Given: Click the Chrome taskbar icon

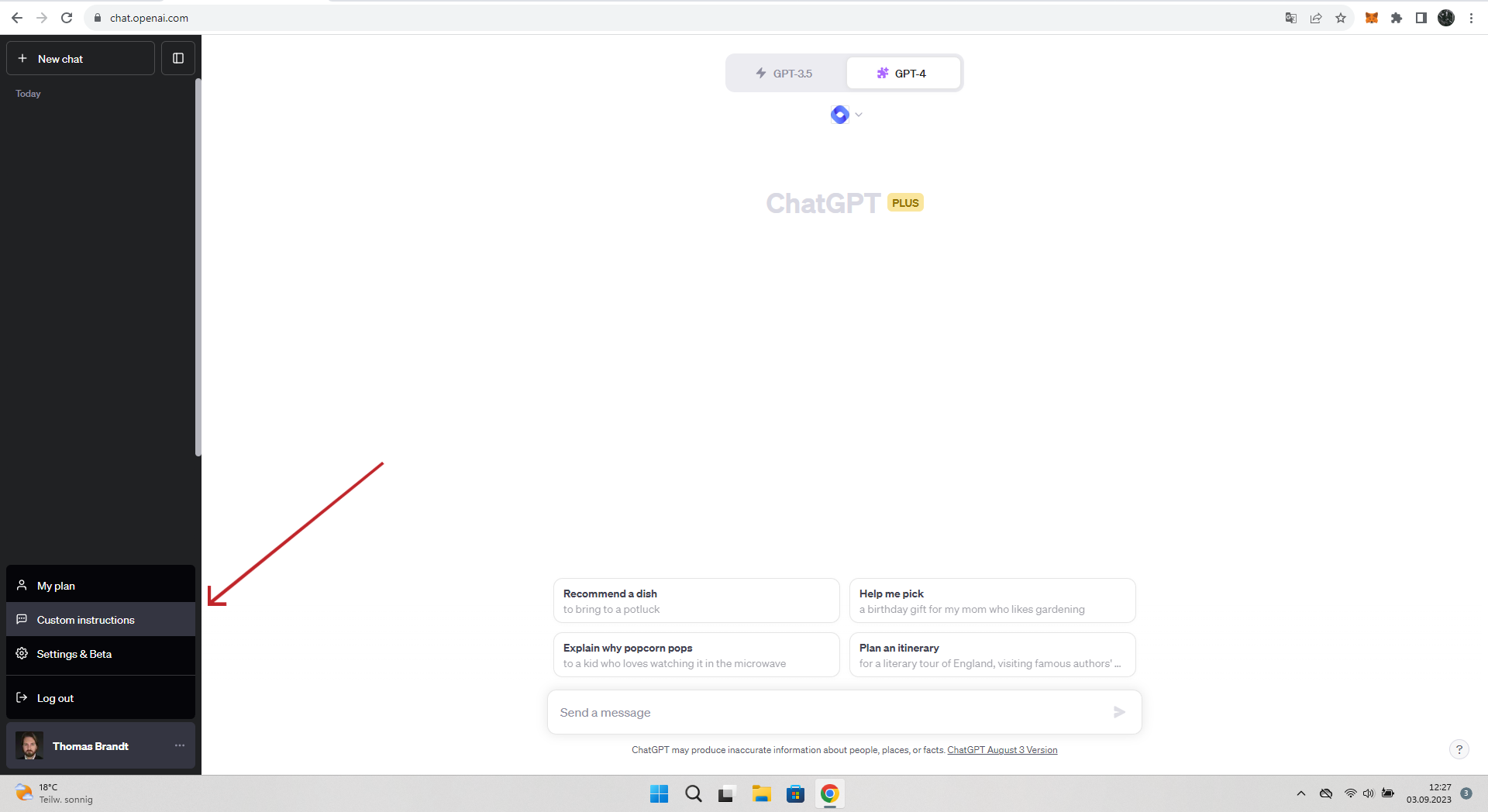Looking at the screenshot, I should pos(829,794).
